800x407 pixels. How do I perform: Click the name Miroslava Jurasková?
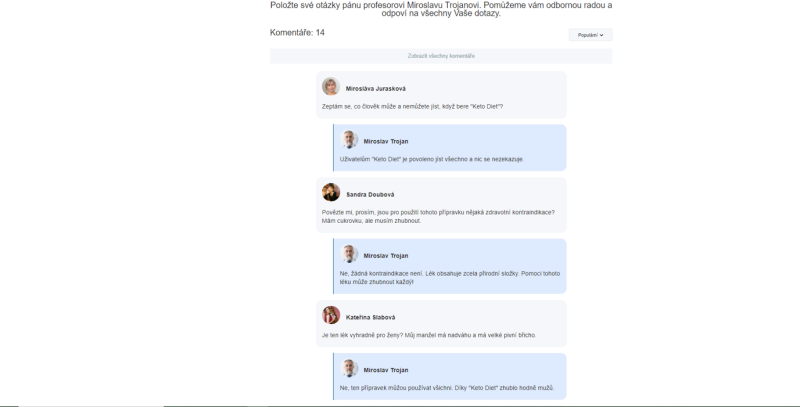(x=376, y=89)
